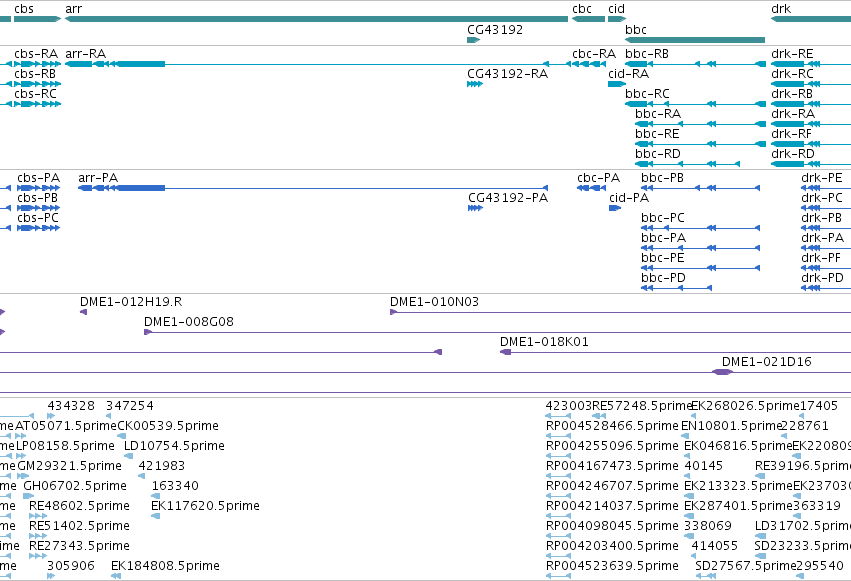
Task: Select the drk-PF protein label
Action: click(x=821, y=258)
